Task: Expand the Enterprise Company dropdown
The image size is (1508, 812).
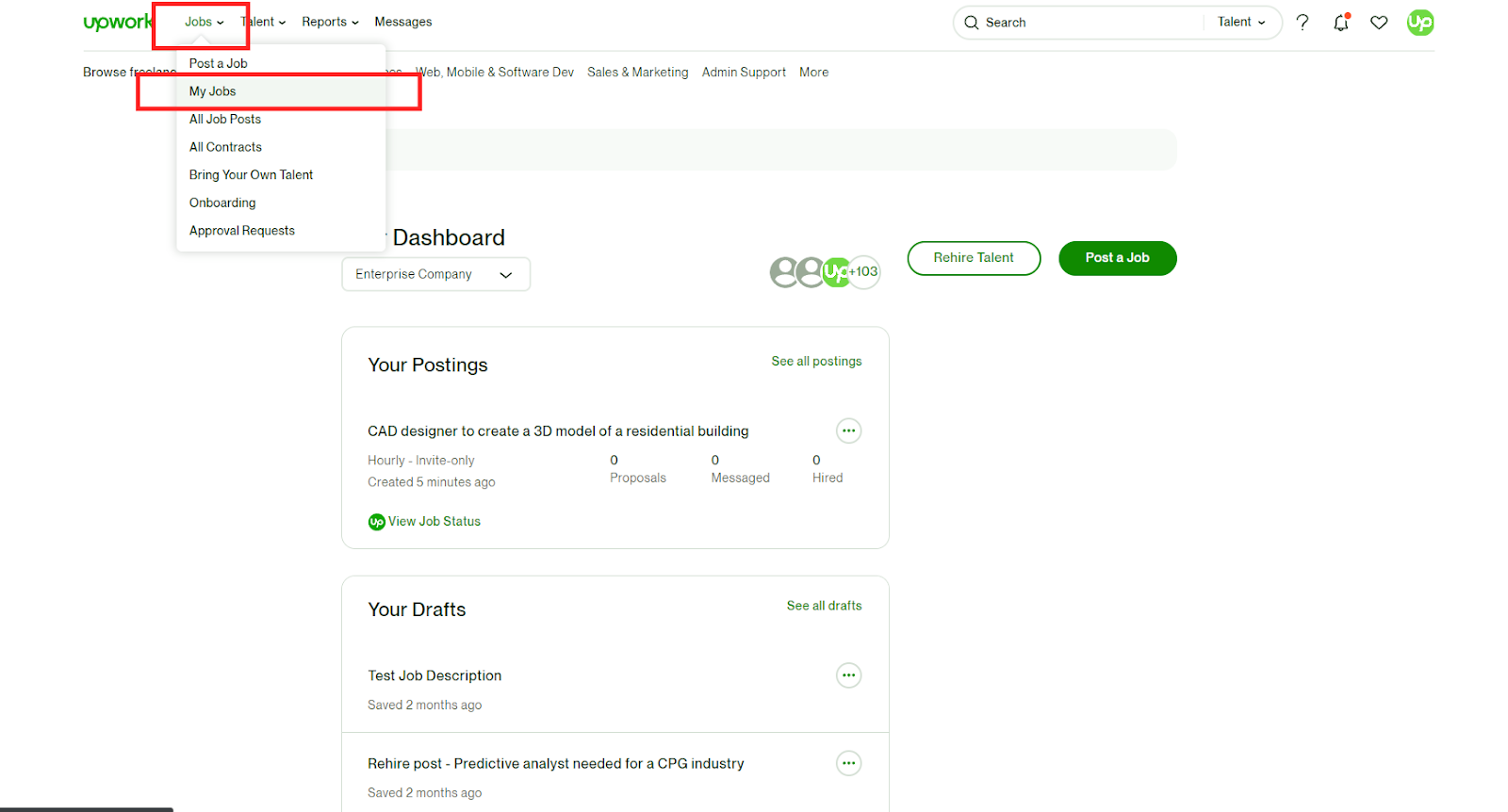Action: (x=435, y=274)
